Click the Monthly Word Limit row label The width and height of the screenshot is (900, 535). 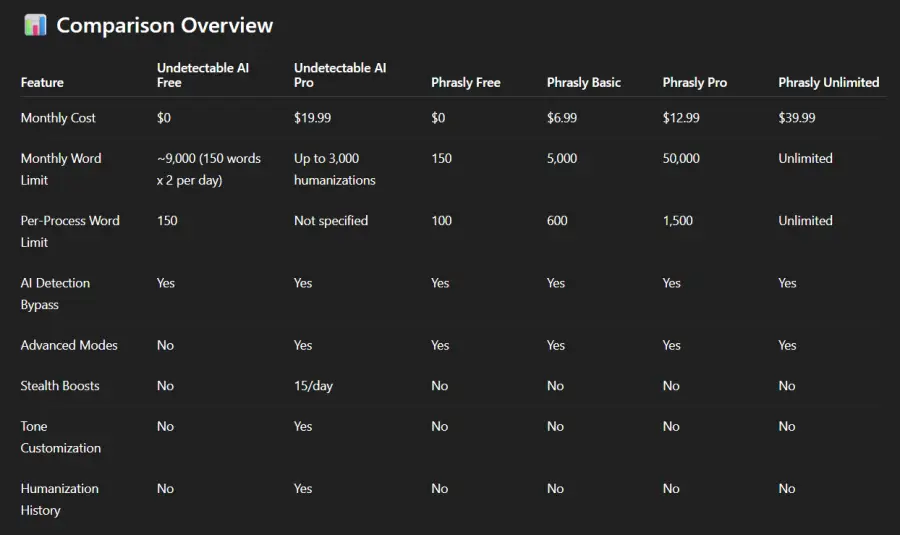[61, 169]
